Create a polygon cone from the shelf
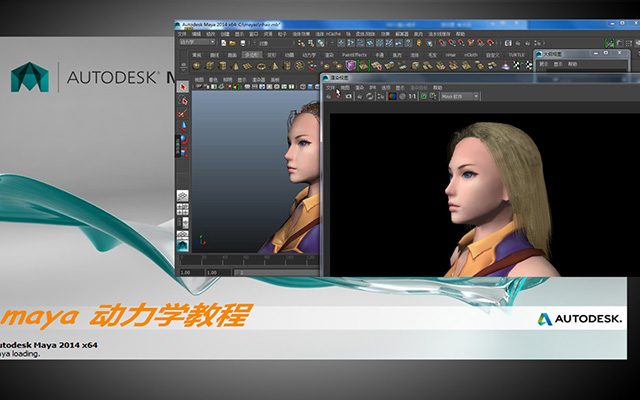 tap(235, 66)
